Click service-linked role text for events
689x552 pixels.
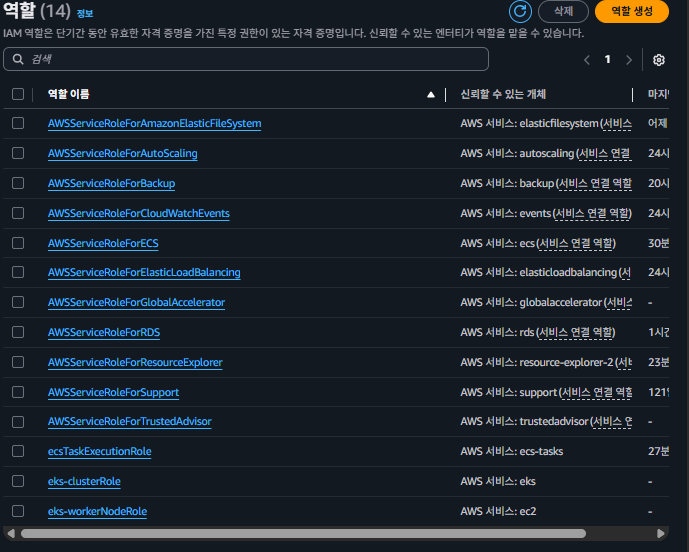592,214
